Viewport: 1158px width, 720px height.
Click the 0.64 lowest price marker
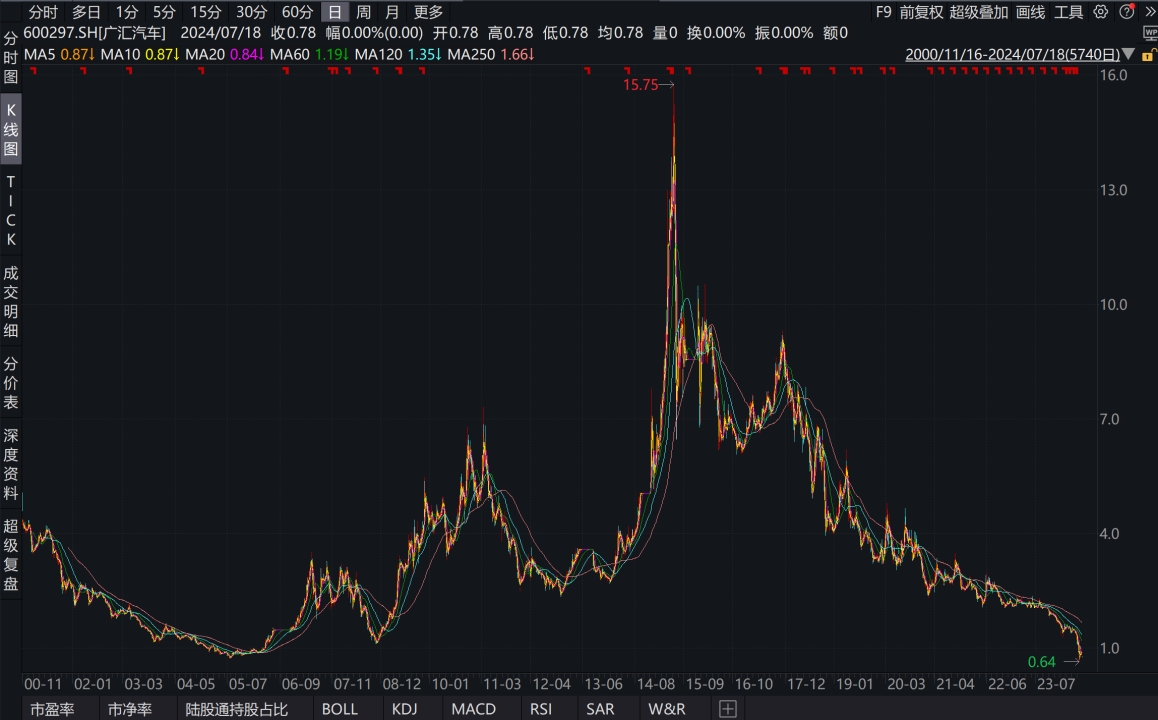(x=1042, y=661)
